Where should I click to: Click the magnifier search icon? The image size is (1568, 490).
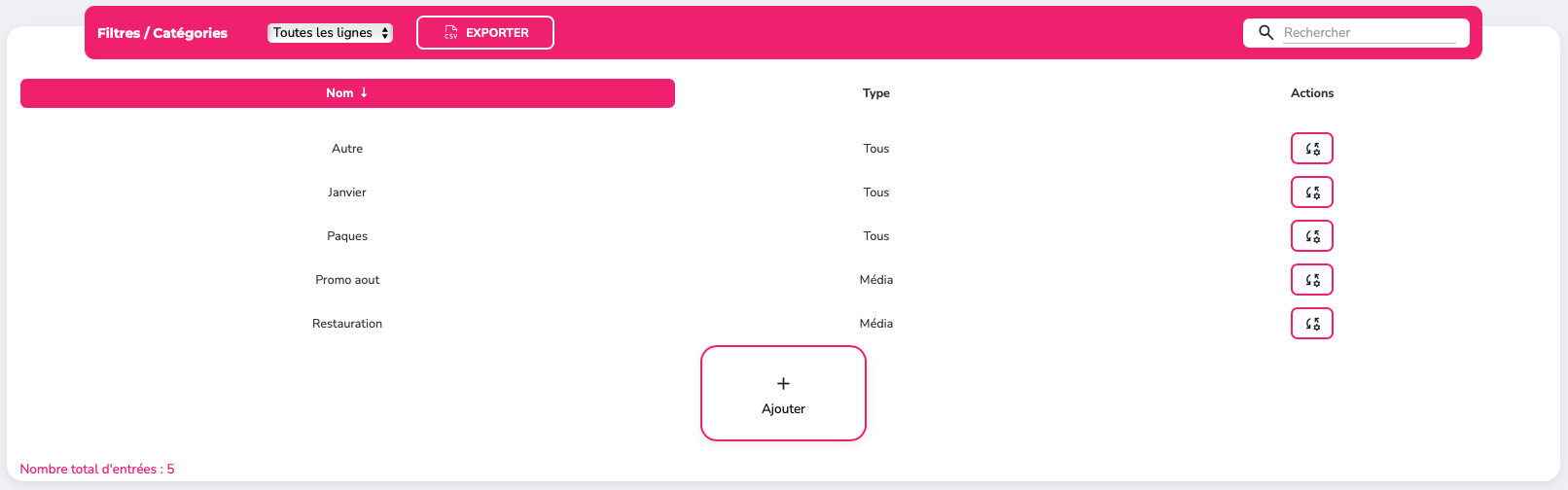tap(1265, 32)
